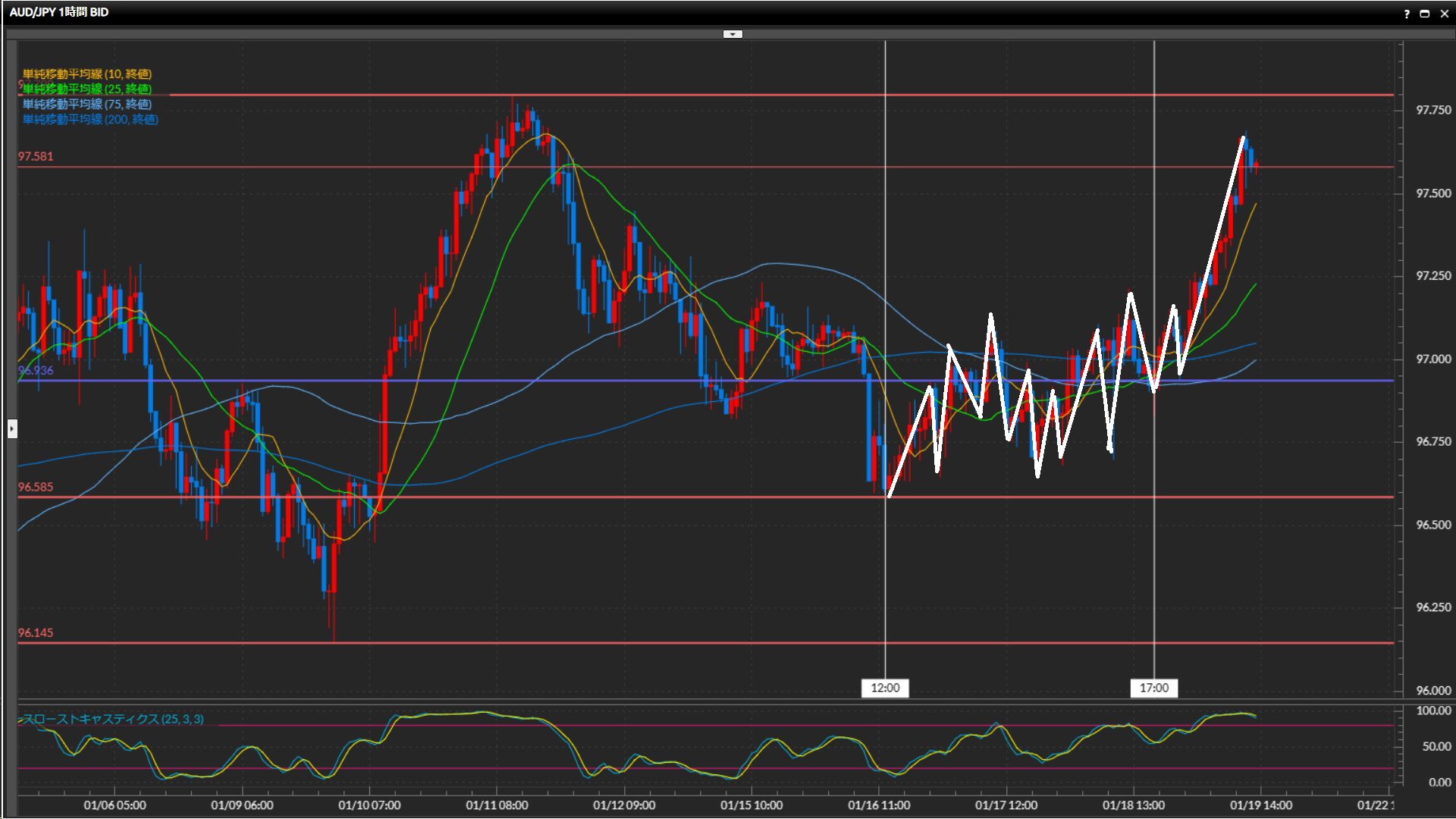Expand the left side panel arrow

tap(12, 429)
